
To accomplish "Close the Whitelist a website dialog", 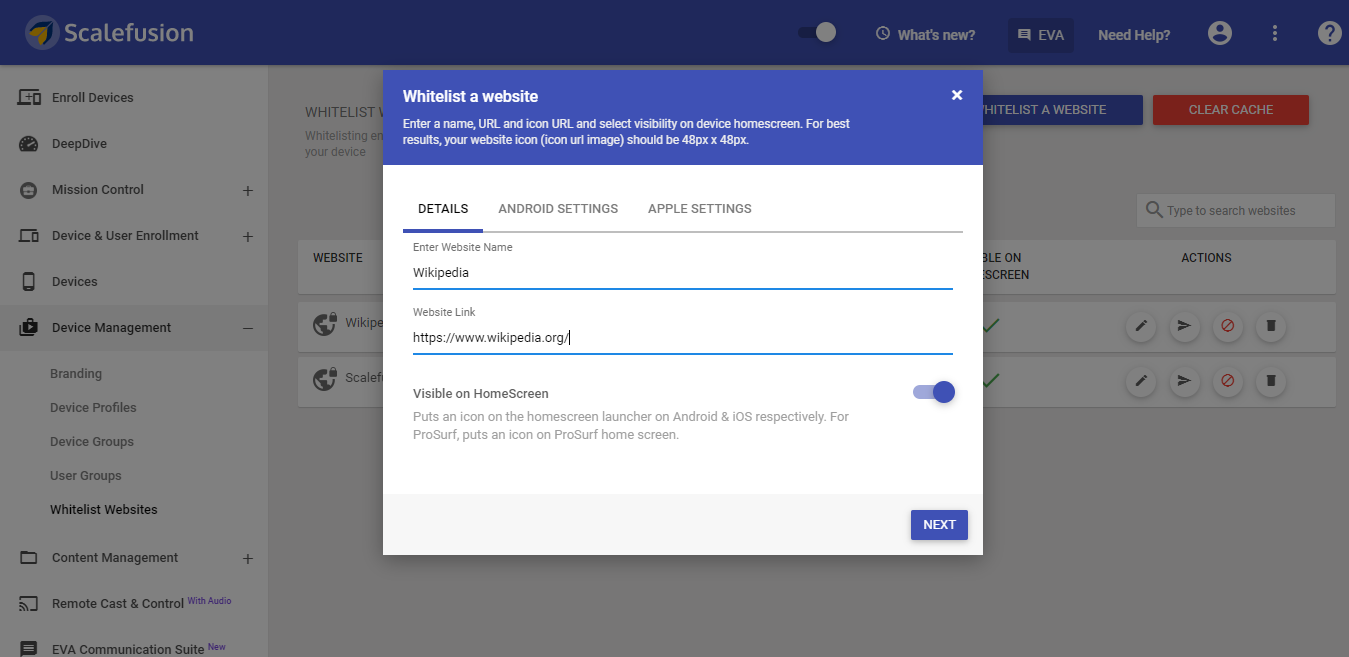I will (x=957, y=95).
